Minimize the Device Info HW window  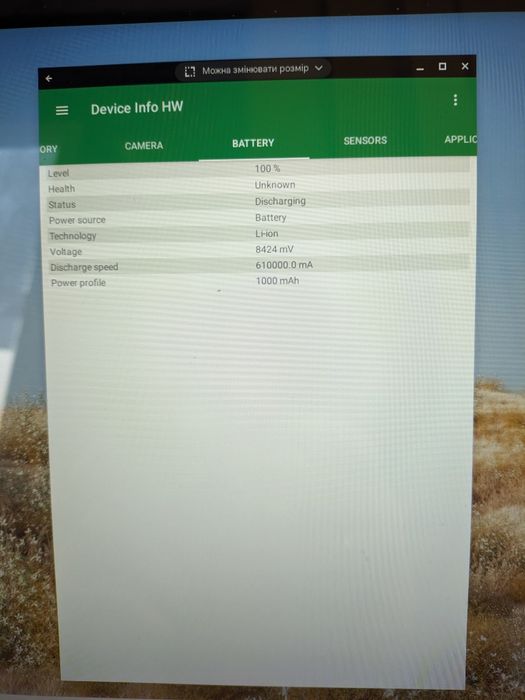[x=420, y=69]
